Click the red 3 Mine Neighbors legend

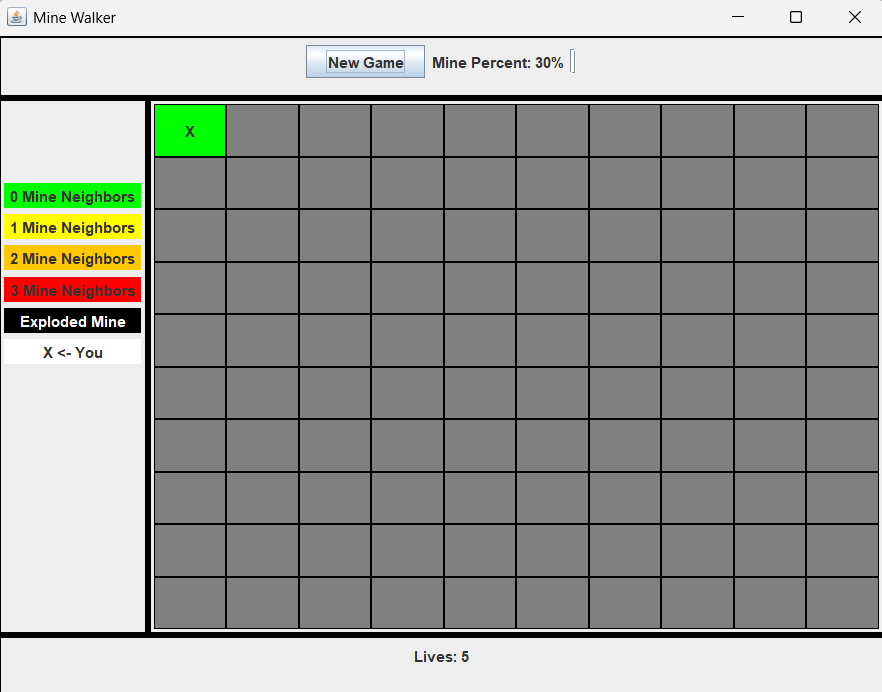(x=72, y=290)
